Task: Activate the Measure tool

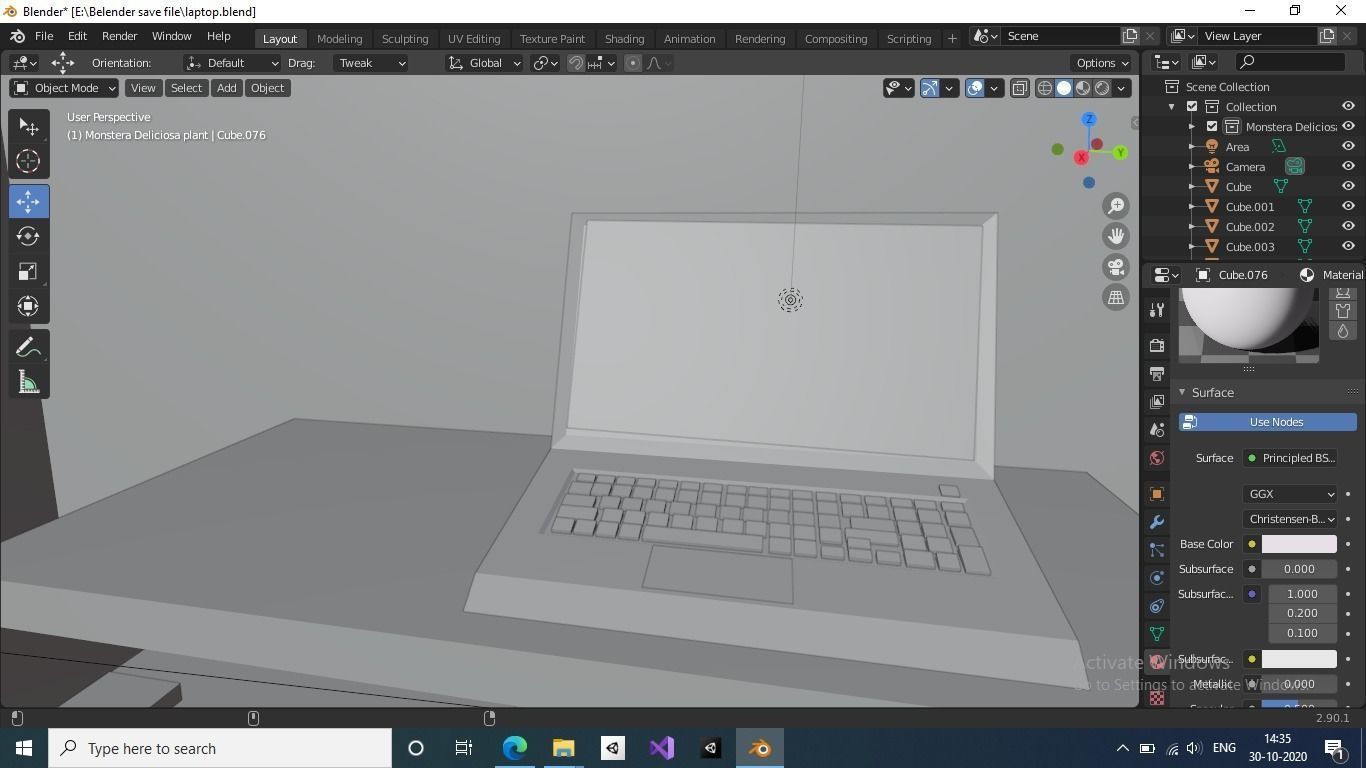Action: (x=28, y=381)
